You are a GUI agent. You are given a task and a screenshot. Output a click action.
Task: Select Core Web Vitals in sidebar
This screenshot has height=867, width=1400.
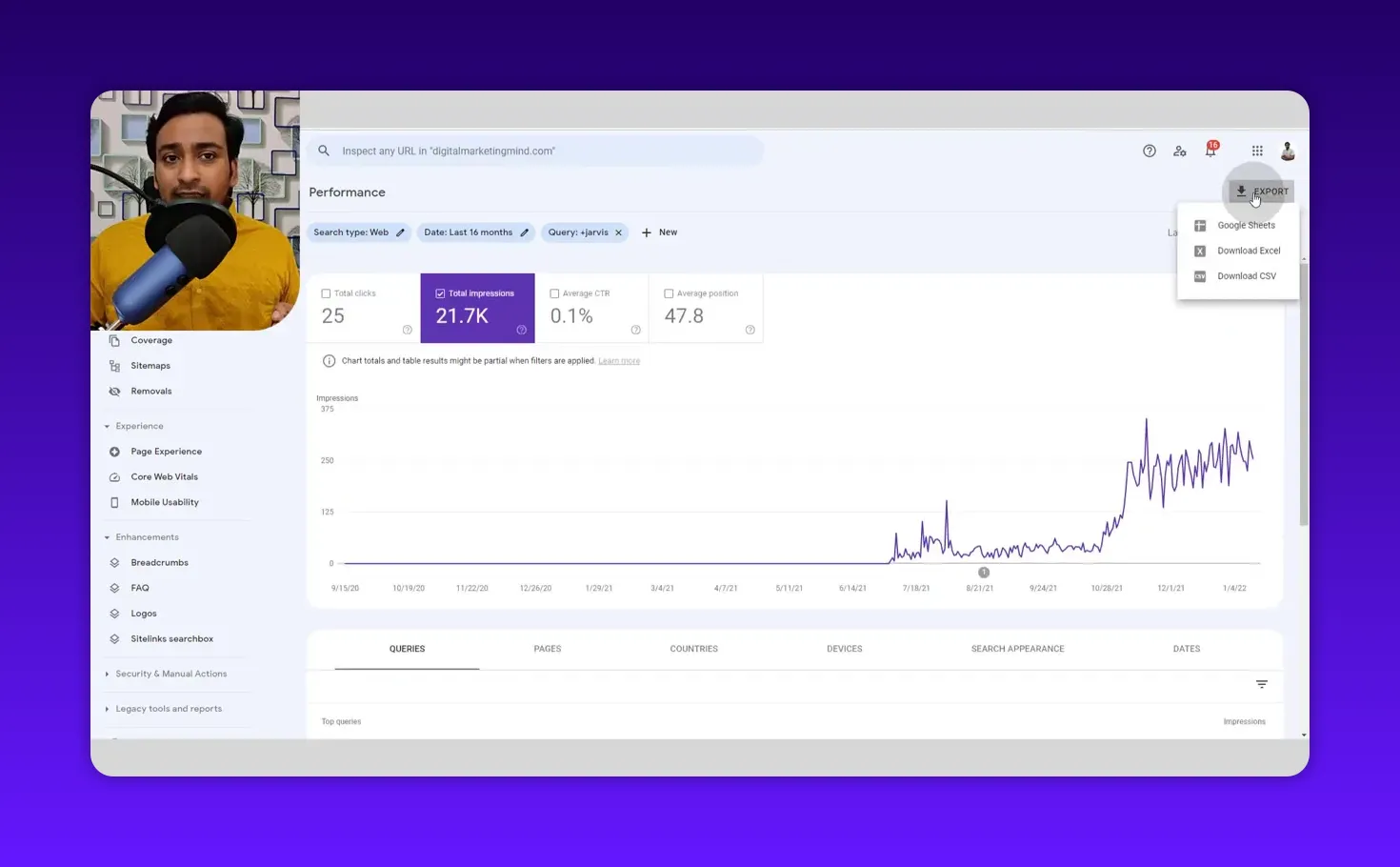[x=164, y=476]
